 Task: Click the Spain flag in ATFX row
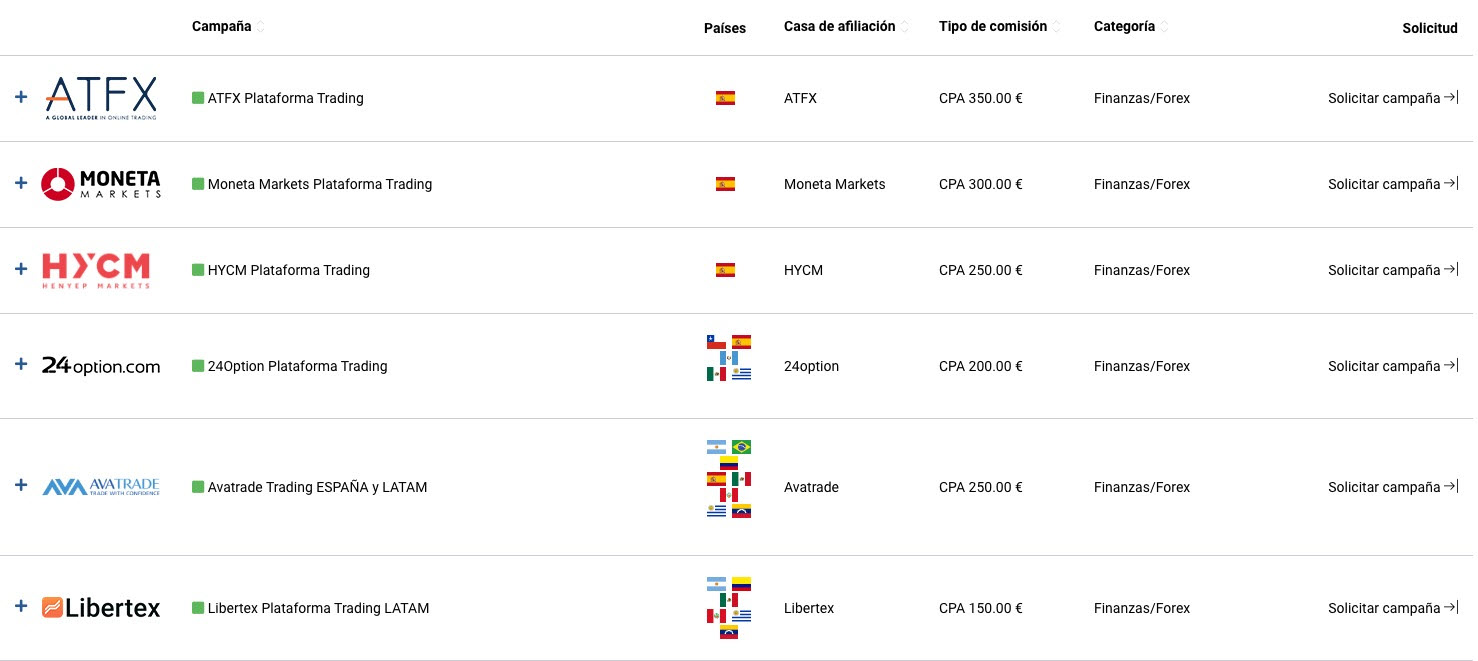coord(725,98)
